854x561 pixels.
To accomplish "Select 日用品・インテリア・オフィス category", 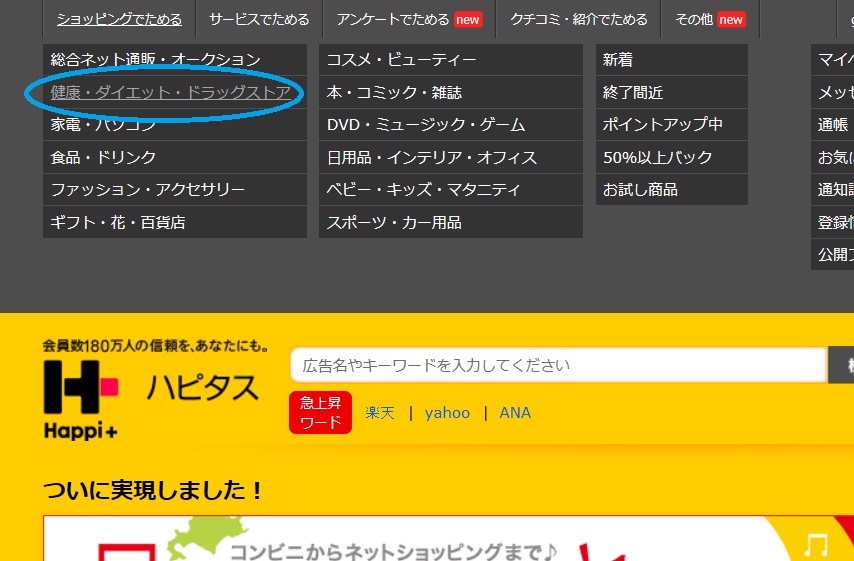I will [x=451, y=157].
